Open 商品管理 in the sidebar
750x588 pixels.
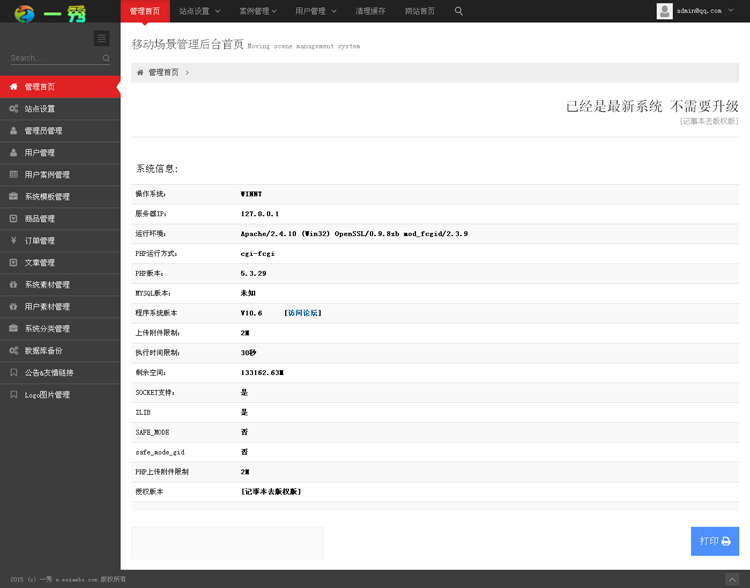click(60, 219)
